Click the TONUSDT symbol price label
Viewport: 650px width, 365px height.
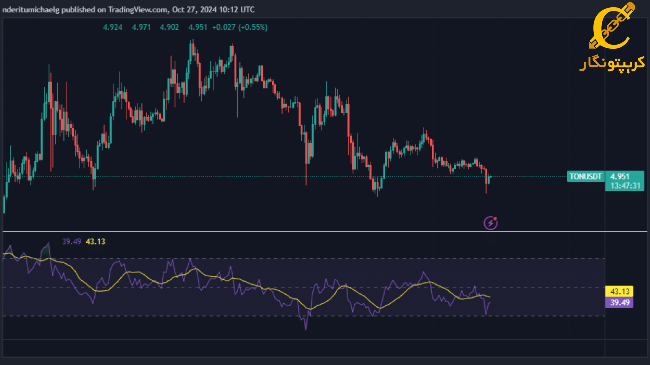pyautogui.click(x=585, y=176)
